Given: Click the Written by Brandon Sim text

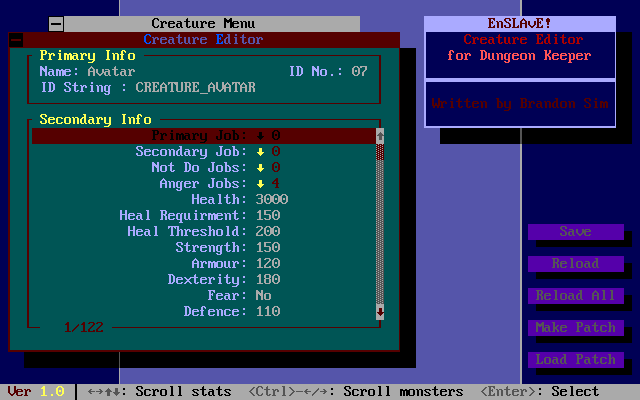Looking at the screenshot, I should 520,104.
